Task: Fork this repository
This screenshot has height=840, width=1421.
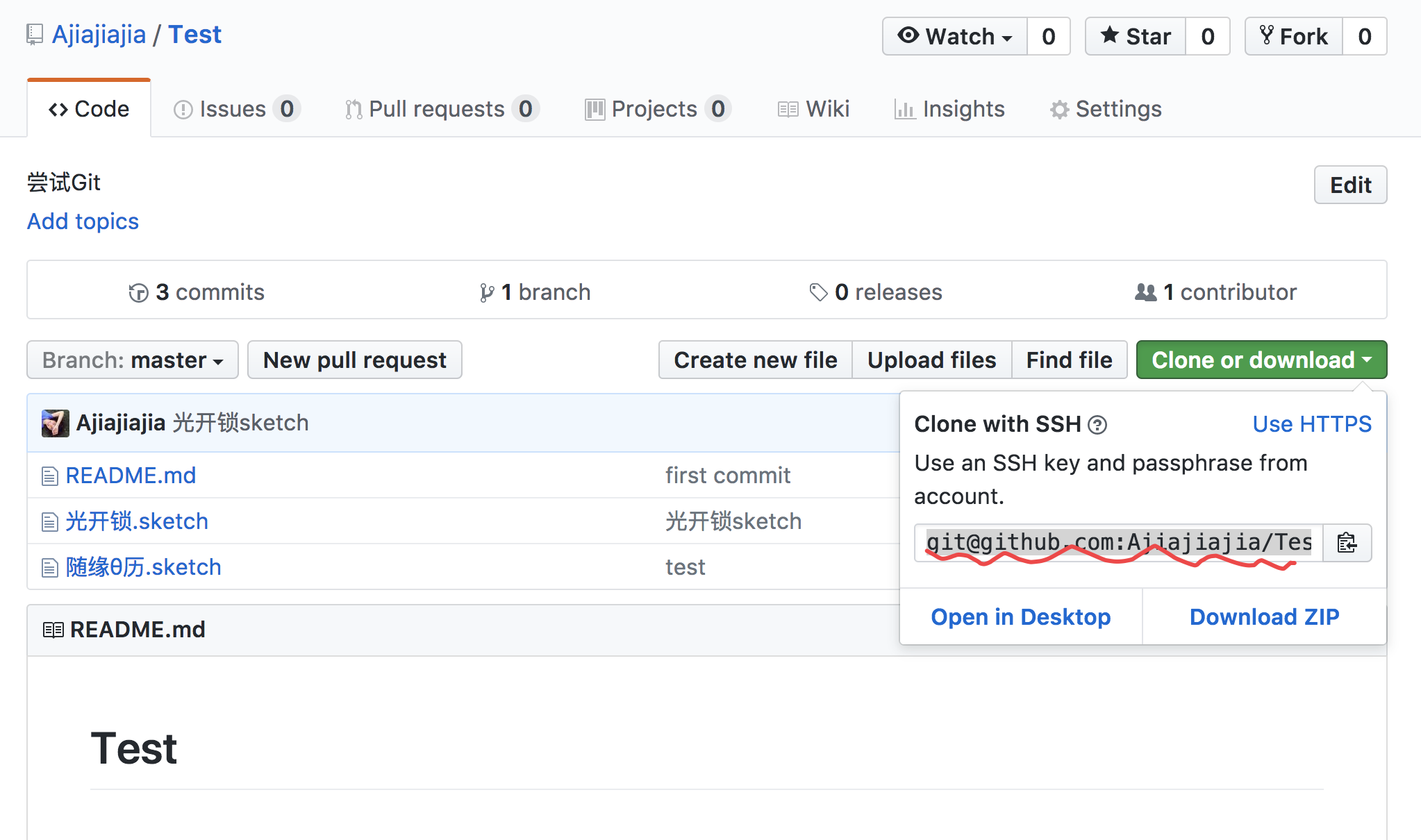Action: (x=1294, y=36)
